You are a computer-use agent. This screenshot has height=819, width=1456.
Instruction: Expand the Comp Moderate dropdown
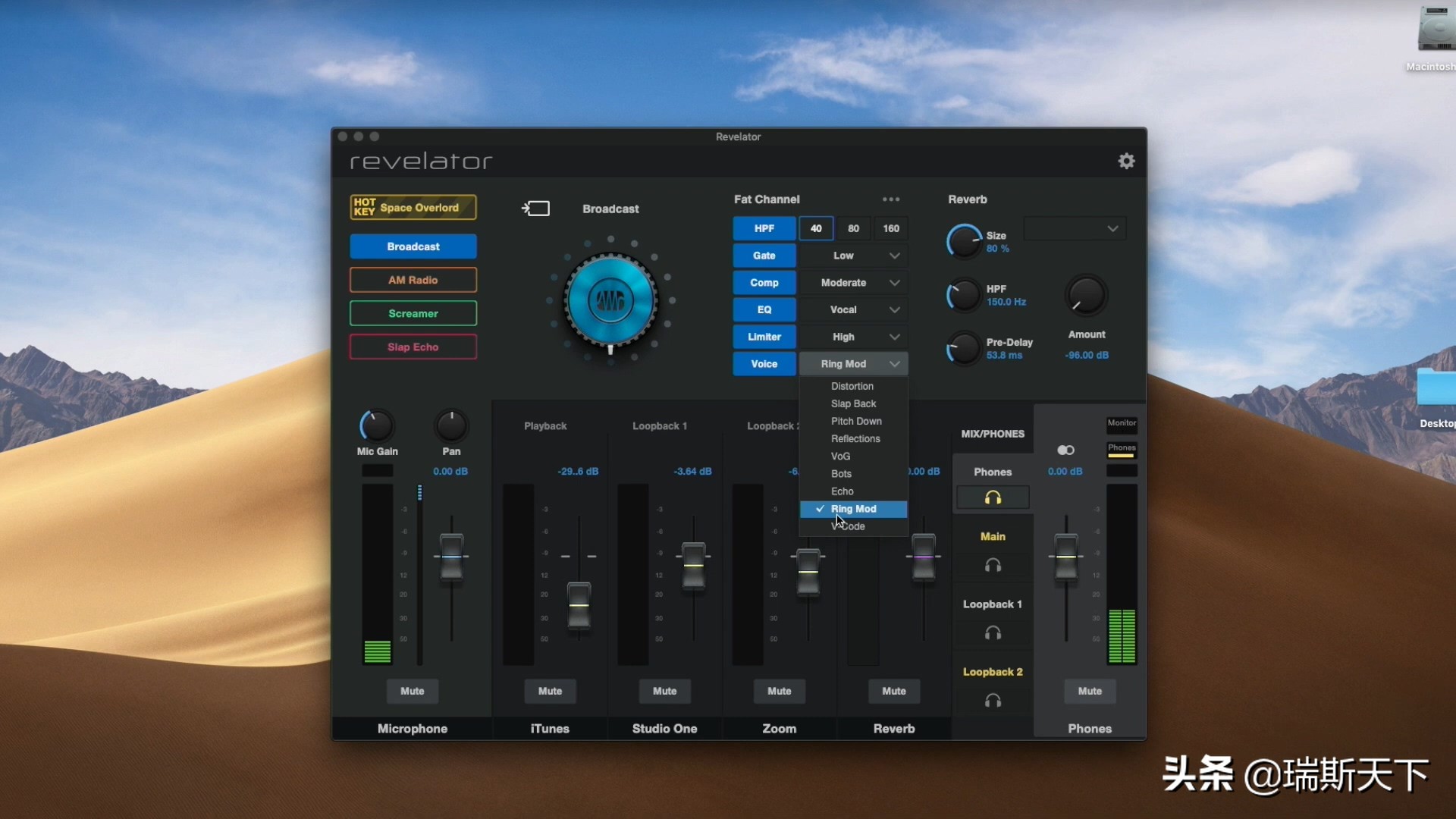coord(853,283)
